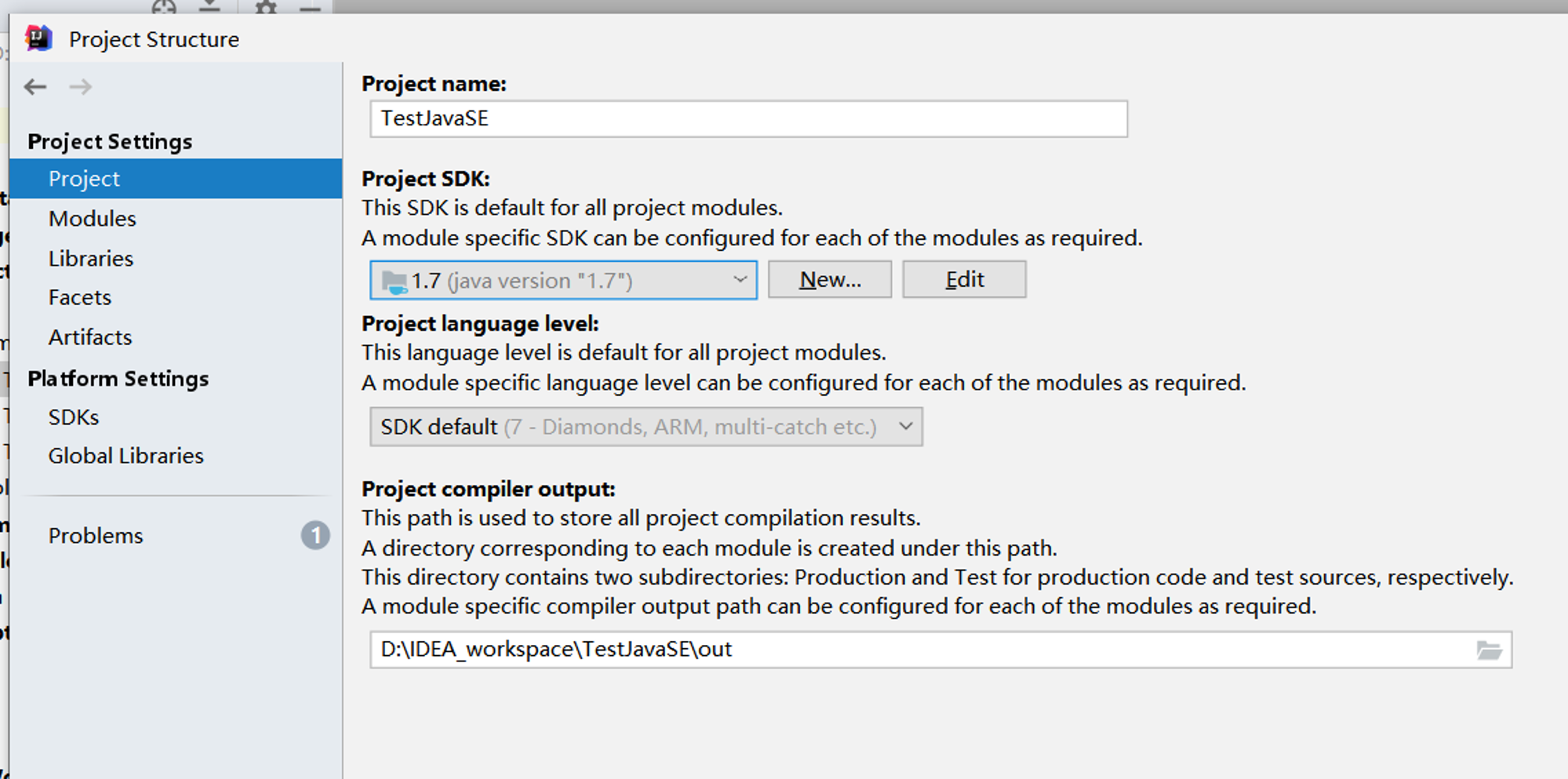Viewport: 1568px width, 779px height.
Task: Open the Problems section
Action: (x=96, y=536)
